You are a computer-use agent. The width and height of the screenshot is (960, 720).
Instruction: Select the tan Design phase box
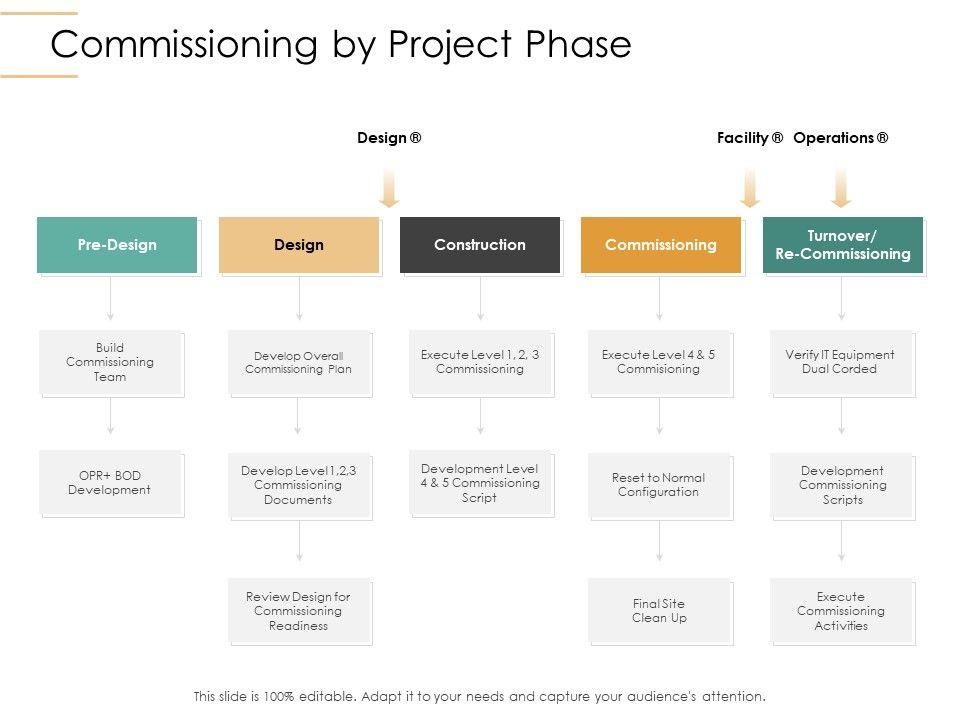point(299,245)
